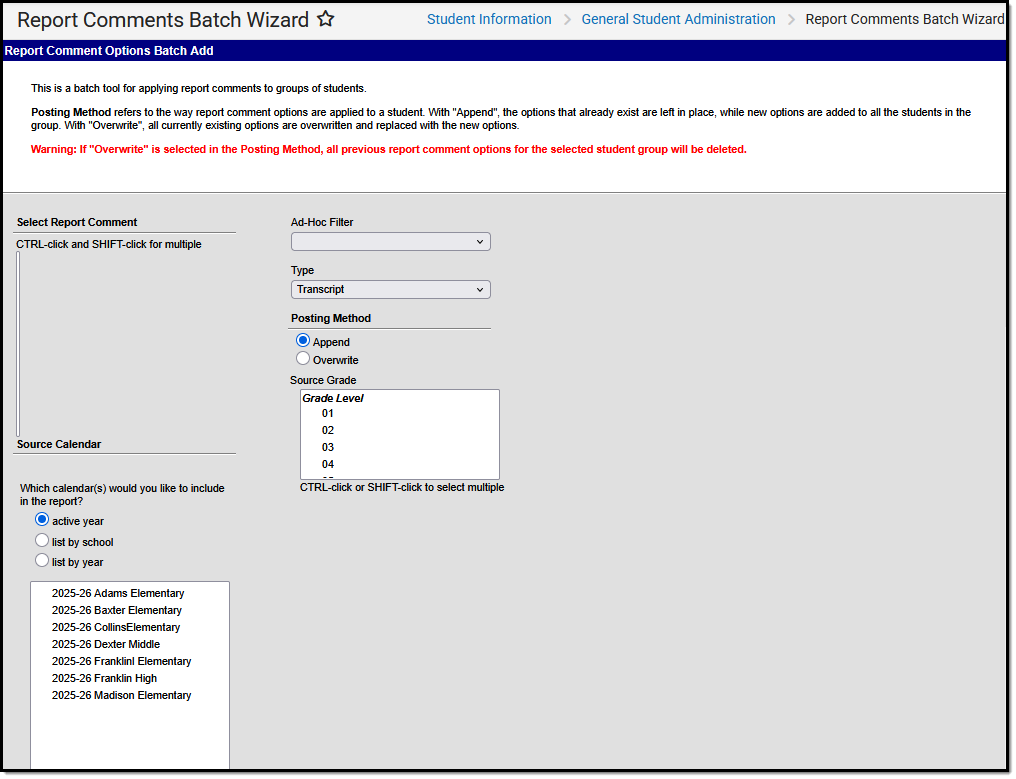This screenshot has width=1016, height=779.
Task: Select grade level 03 in Source Grade
Action: [328, 447]
